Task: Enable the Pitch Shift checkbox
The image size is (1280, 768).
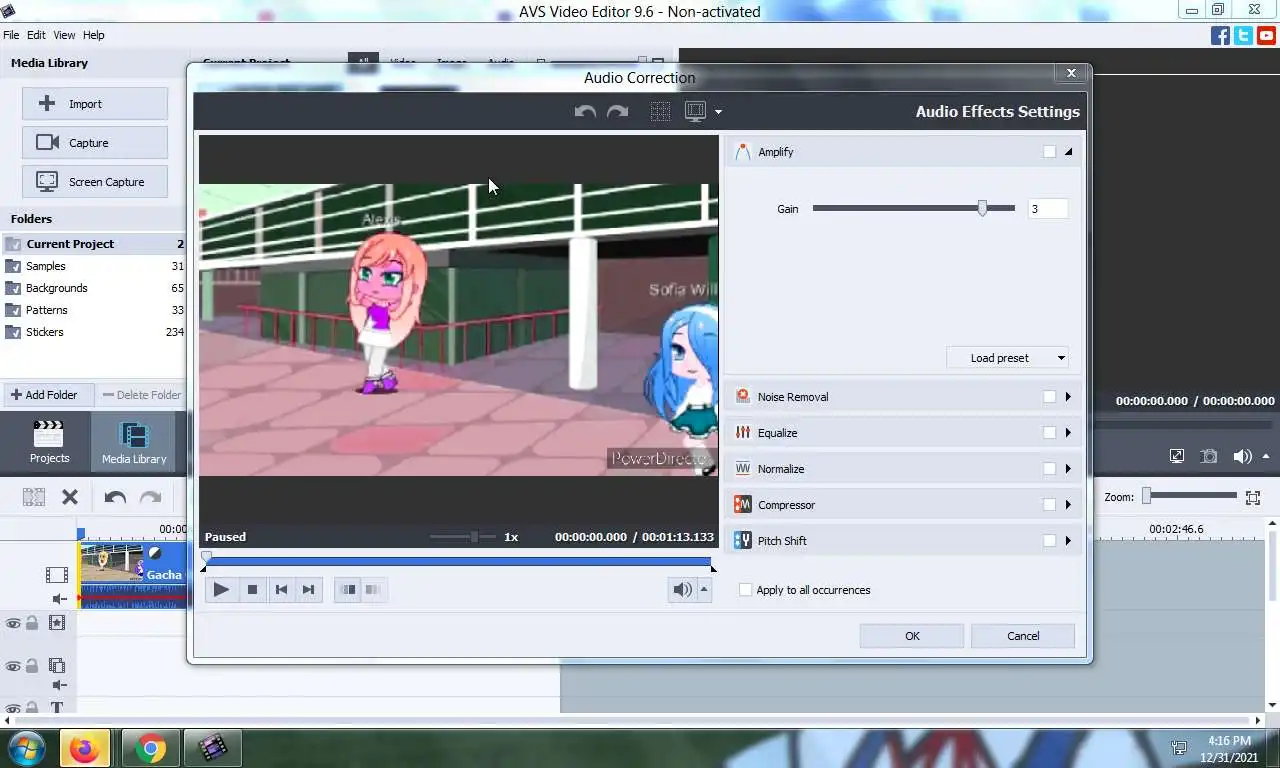Action: coord(1049,541)
